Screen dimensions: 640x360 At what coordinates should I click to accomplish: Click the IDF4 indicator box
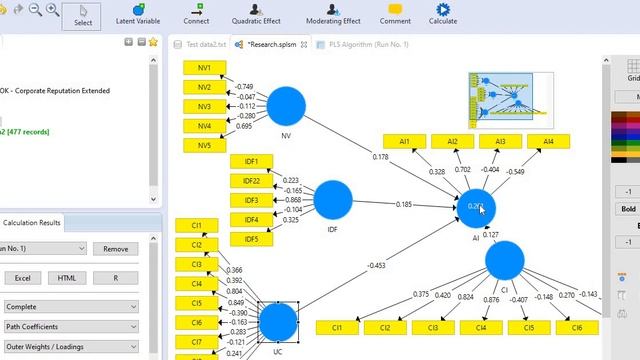251,220
